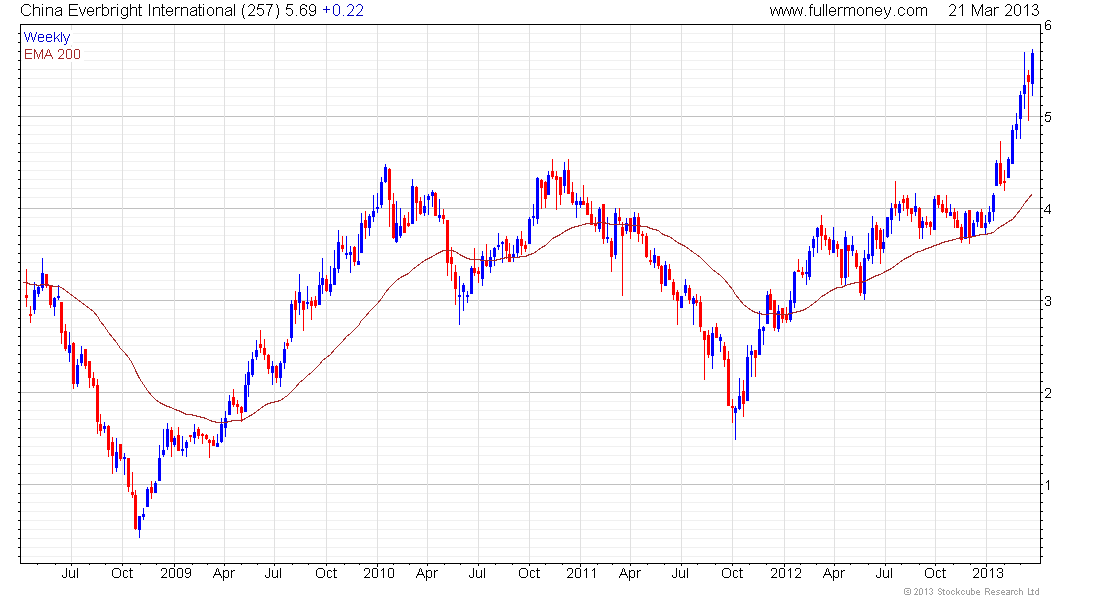Click the +0.22 price change figure
Viewport: 1100px width, 600px height.
click(x=342, y=11)
